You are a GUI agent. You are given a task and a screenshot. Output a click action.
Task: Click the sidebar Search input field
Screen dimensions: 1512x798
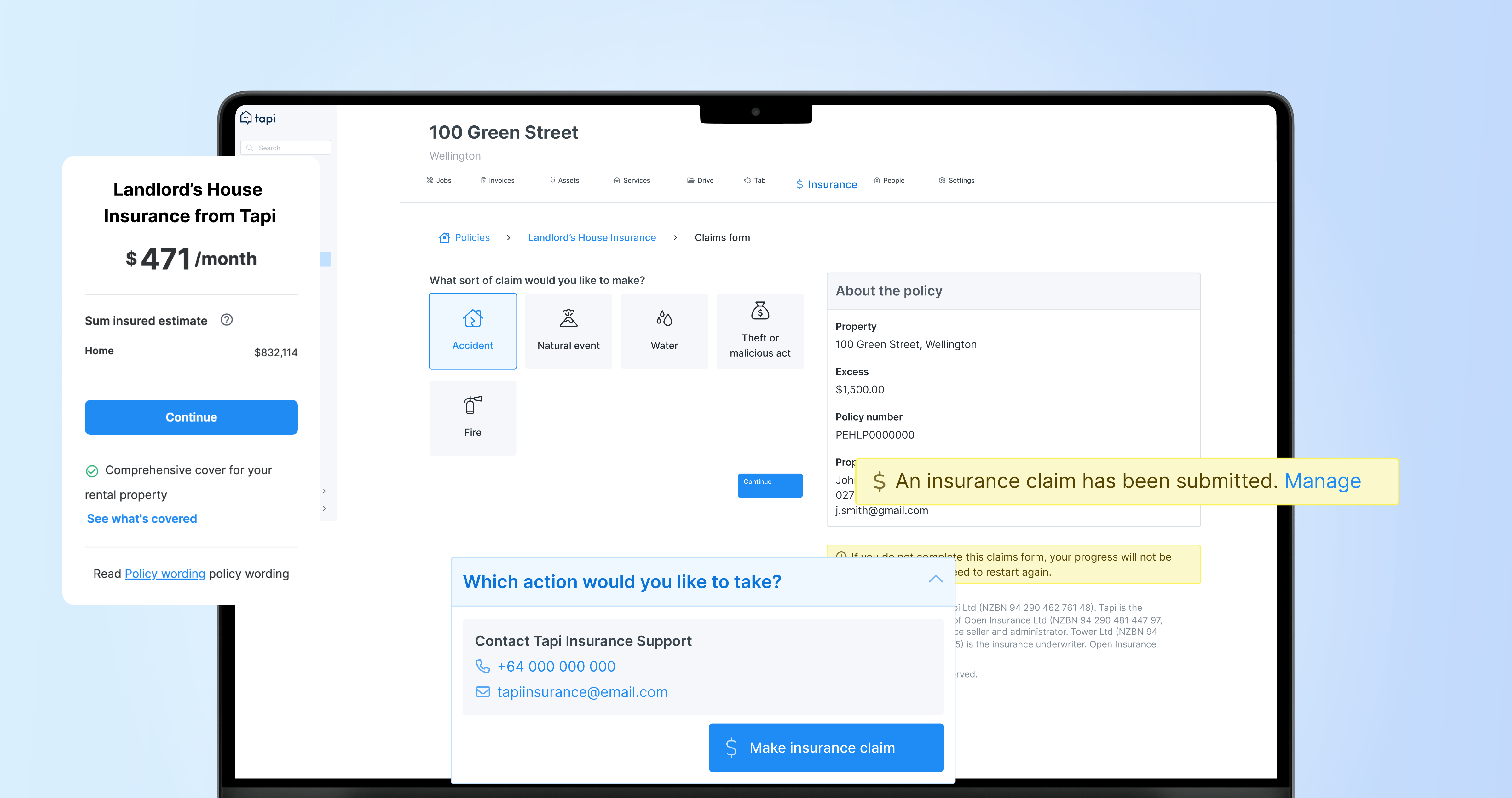291,148
